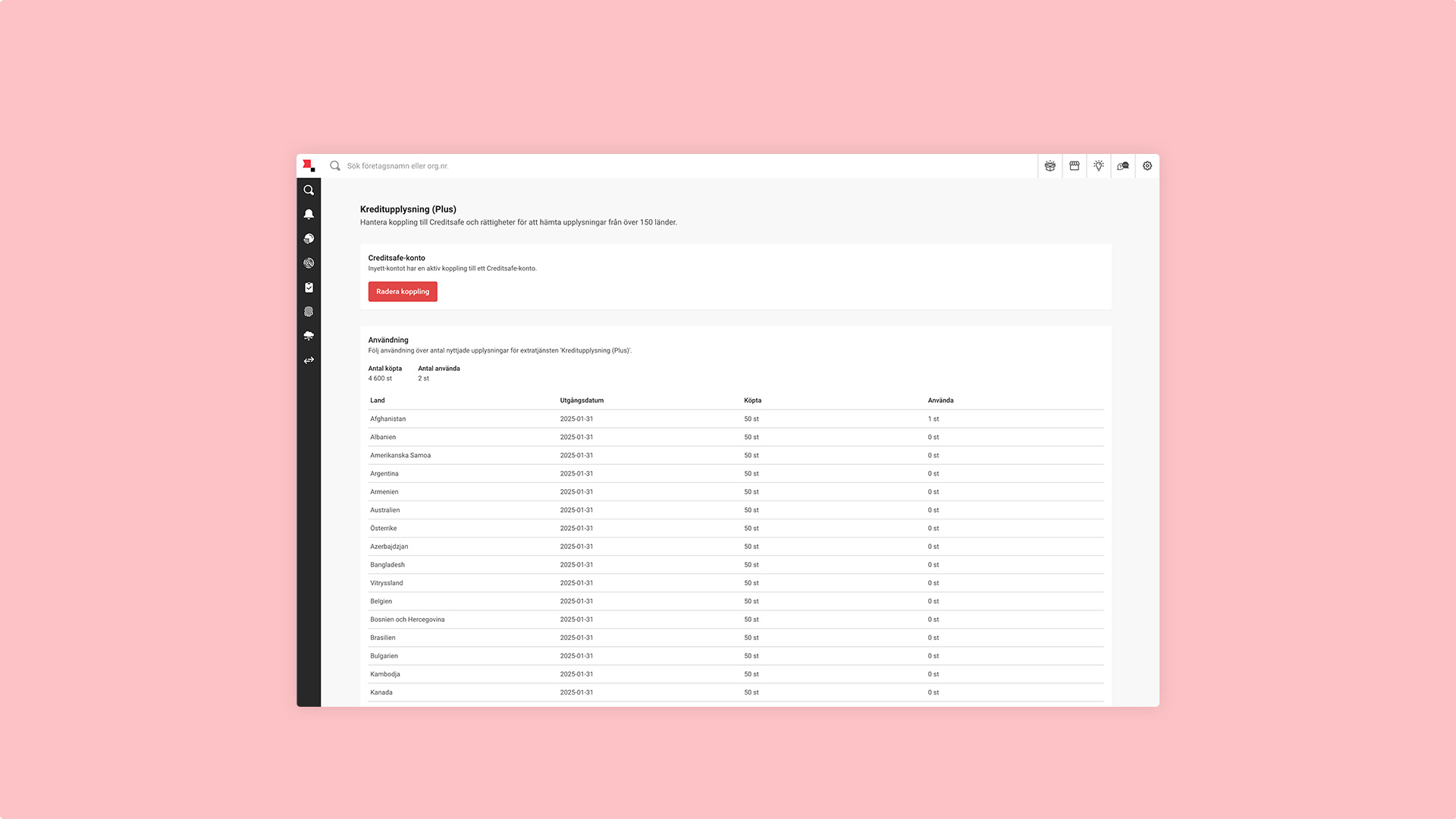
Task: Open the sidebar bell notifications icon
Action: tap(309, 215)
